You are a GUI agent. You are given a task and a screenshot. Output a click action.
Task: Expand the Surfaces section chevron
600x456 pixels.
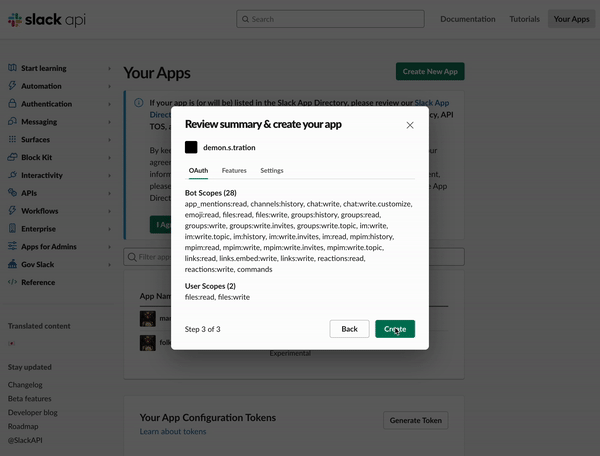click(110, 140)
